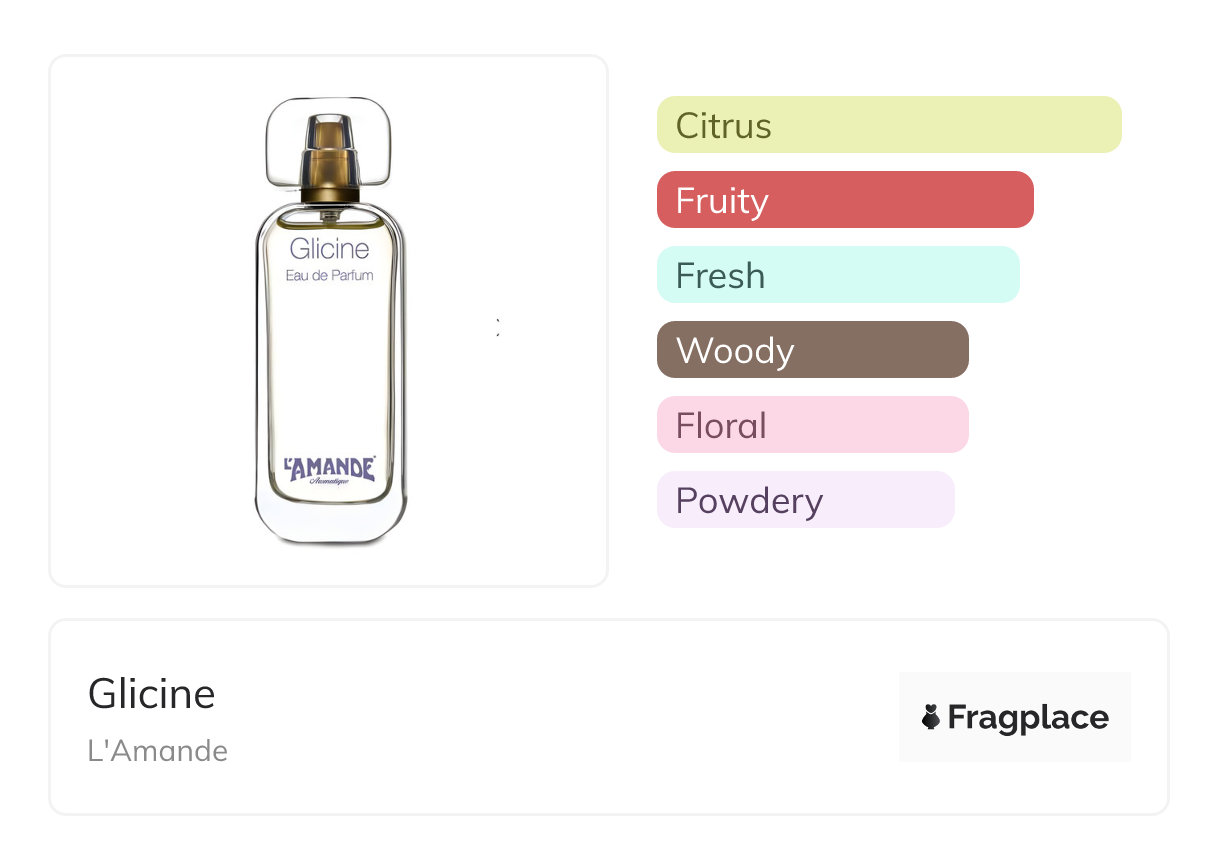Click the Fragplace perfume bottle logo icon

pos(931,717)
